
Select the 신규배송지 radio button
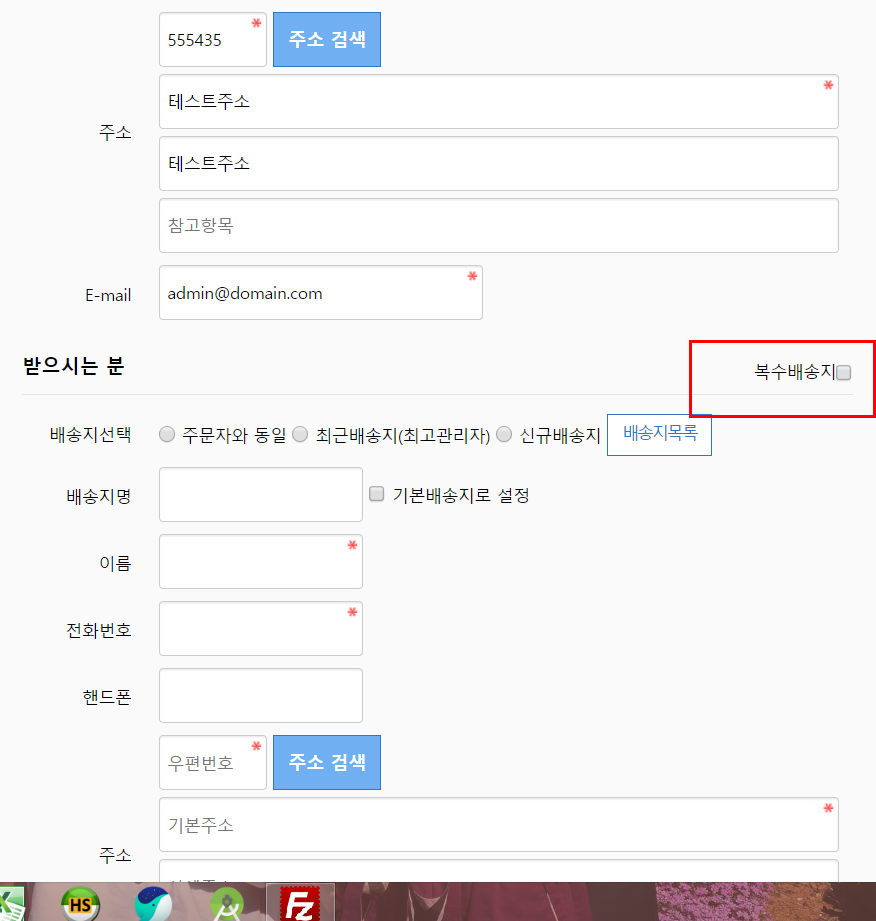(504, 433)
